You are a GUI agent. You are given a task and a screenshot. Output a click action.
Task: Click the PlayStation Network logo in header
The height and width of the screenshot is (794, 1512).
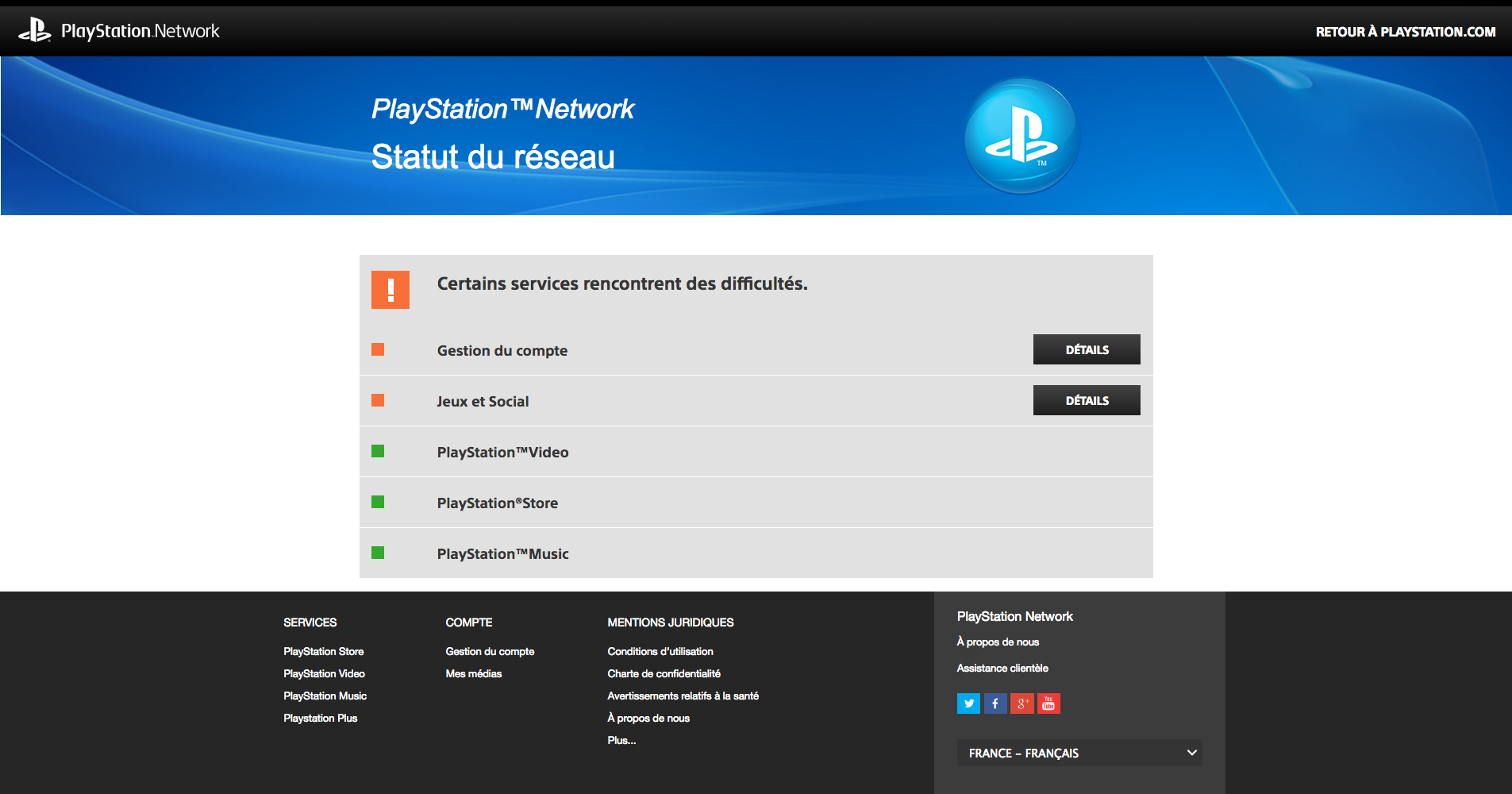pyautogui.click(x=119, y=31)
